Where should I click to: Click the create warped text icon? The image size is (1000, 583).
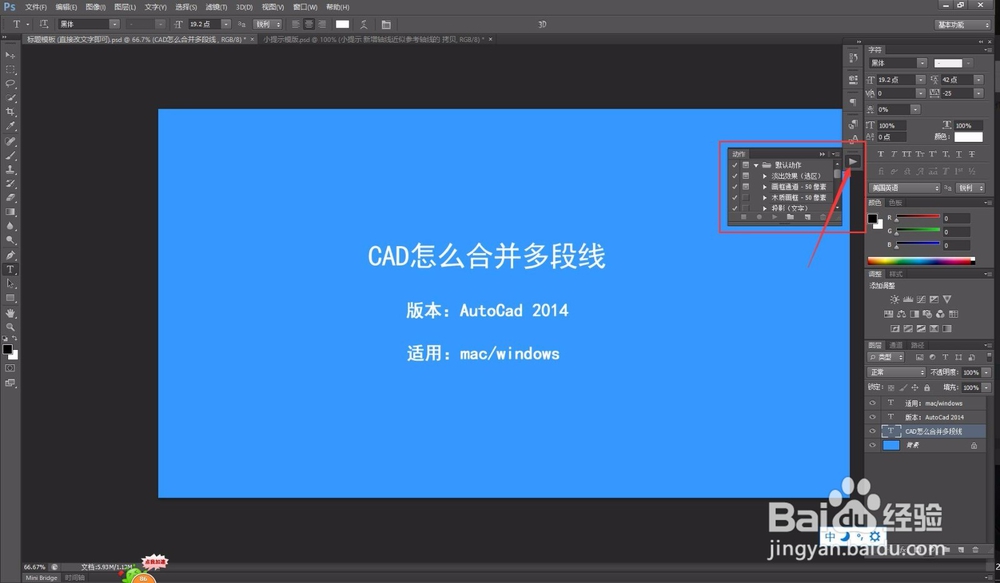coord(364,24)
